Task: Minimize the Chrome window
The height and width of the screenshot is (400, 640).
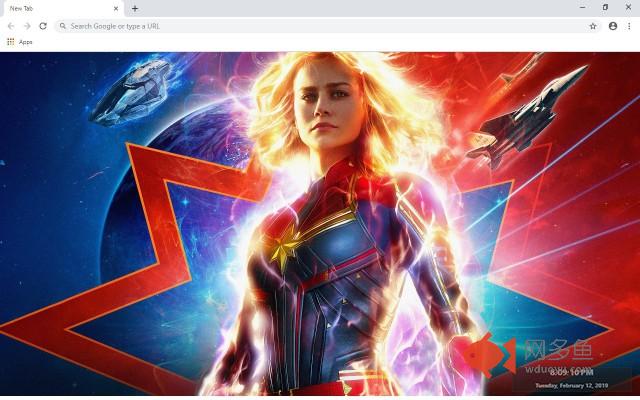Action: pyautogui.click(x=582, y=7)
